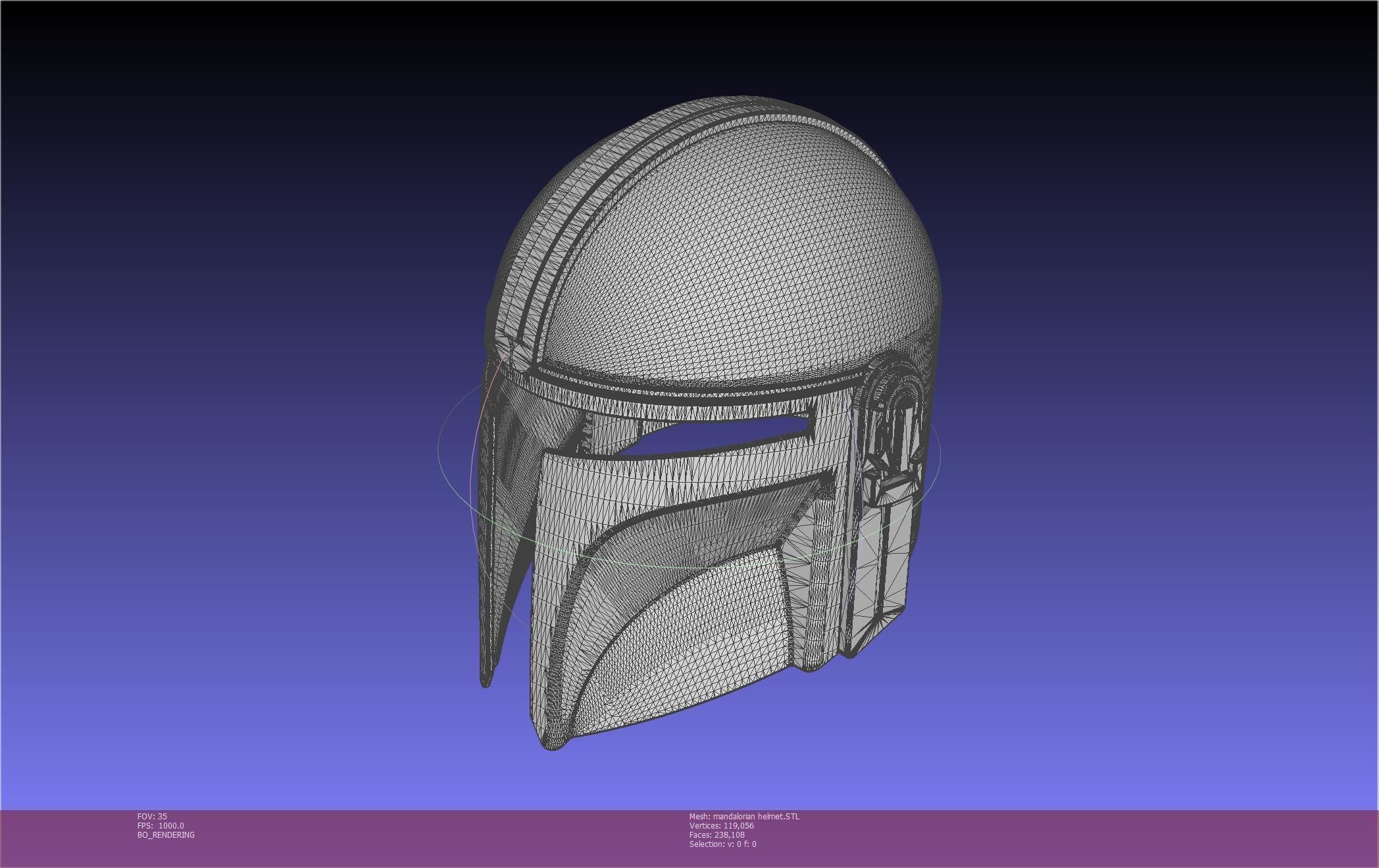This screenshot has height=868, width=1379.
Task: Click the 'FOV: 35' status text
Action: [x=152, y=816]
